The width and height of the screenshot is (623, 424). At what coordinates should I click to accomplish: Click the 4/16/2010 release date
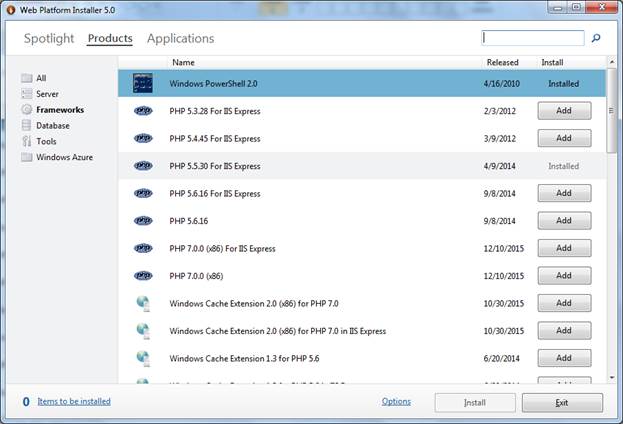pyautogui.click(x=502, y=83)
